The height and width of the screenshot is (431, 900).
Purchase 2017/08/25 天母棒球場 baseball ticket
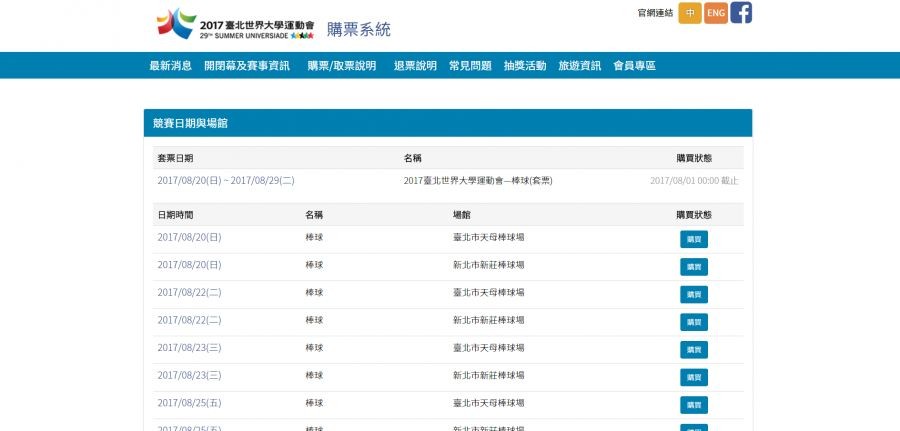pos(694,405)
